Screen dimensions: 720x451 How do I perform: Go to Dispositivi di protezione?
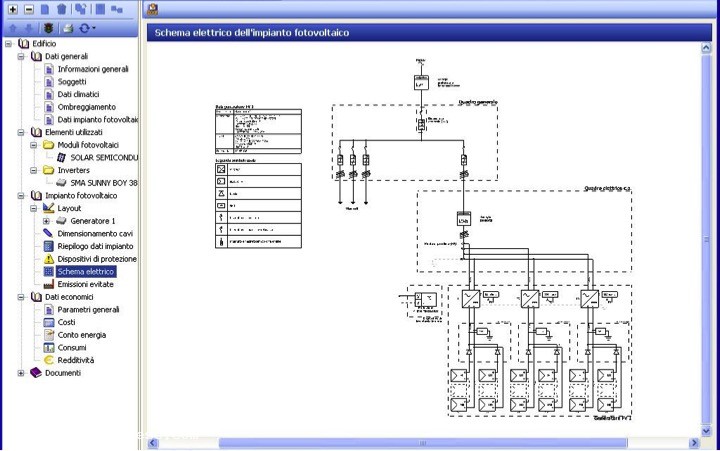(x=96, y=259)
